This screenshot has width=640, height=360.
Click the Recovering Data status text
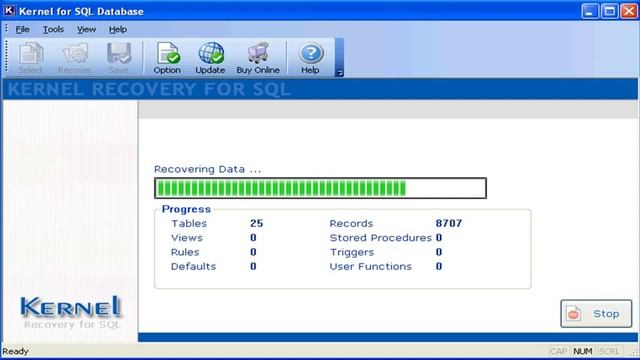coord(208,169)
